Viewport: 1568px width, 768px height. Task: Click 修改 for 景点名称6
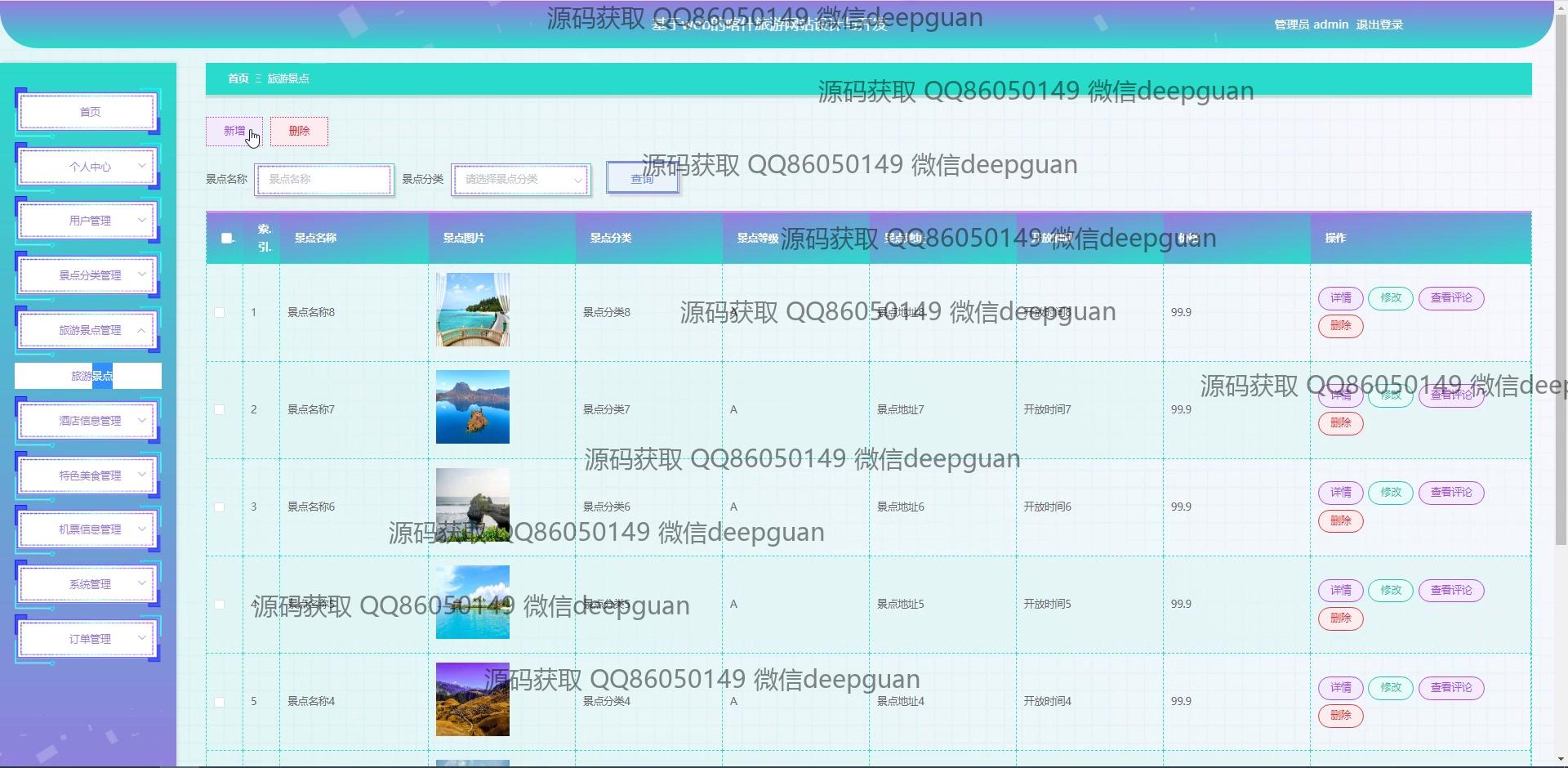click(x=1391, y=493)
